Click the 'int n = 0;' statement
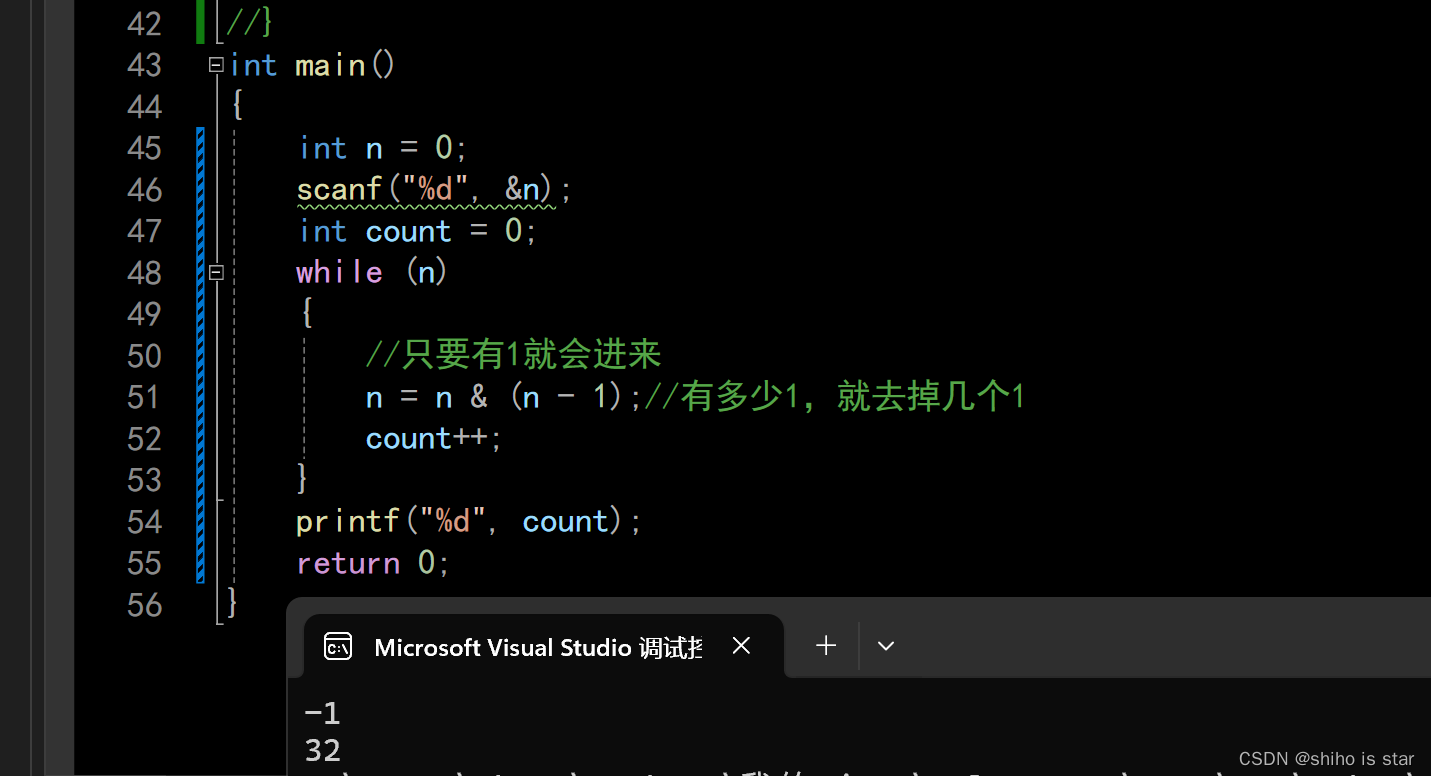1431x776 pixels. tap(382, 148)
